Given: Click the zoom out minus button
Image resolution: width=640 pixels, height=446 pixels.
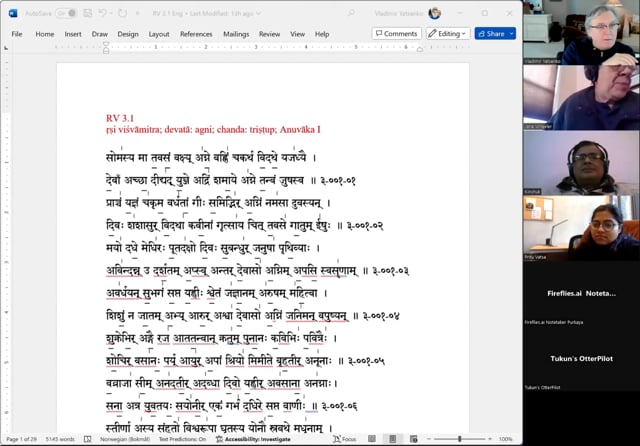Looking at the screenshot, I should [429, 439].
